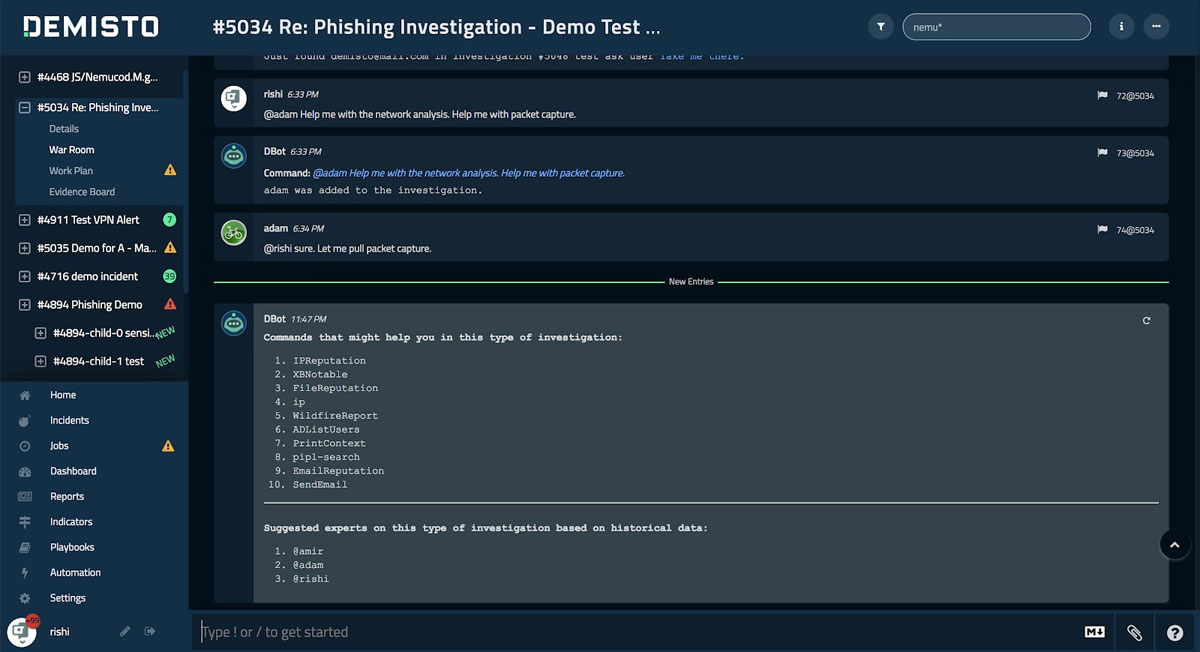The height and width of the screenshot is (652, 1200).
Task: Open Settings in sidebar
Action: coord(67,598)
